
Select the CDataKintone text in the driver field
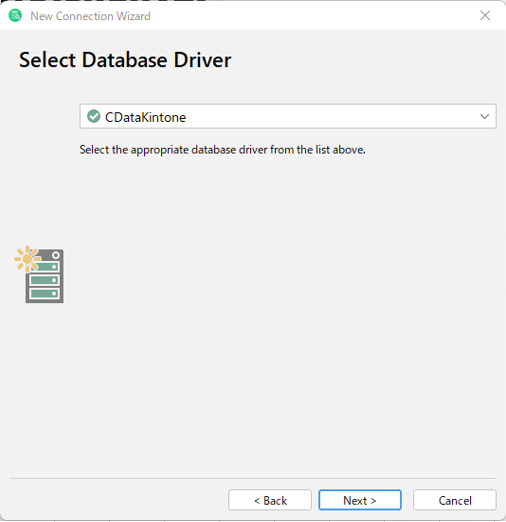145,117
